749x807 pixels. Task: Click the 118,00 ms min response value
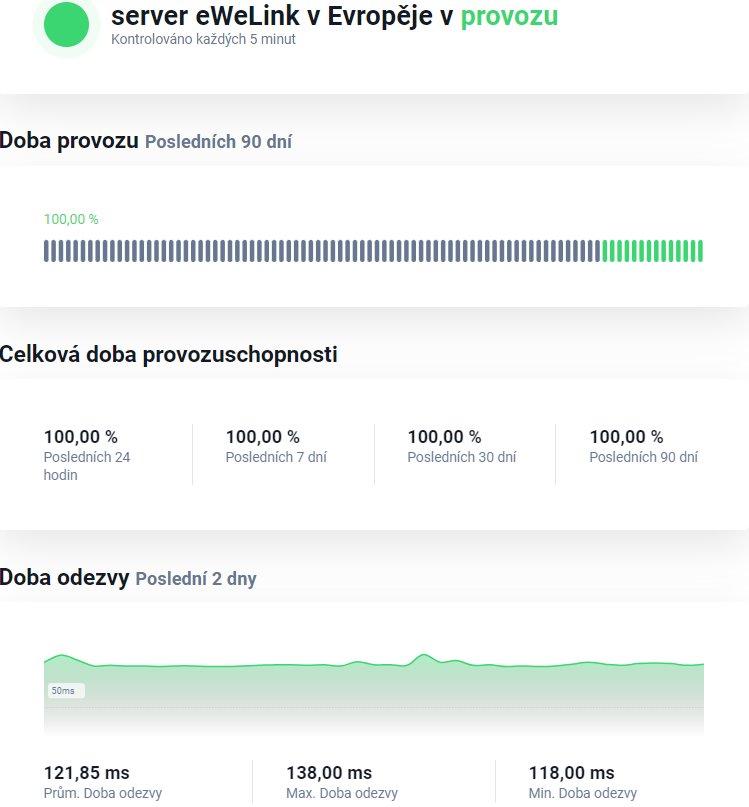tap(571, 773)
